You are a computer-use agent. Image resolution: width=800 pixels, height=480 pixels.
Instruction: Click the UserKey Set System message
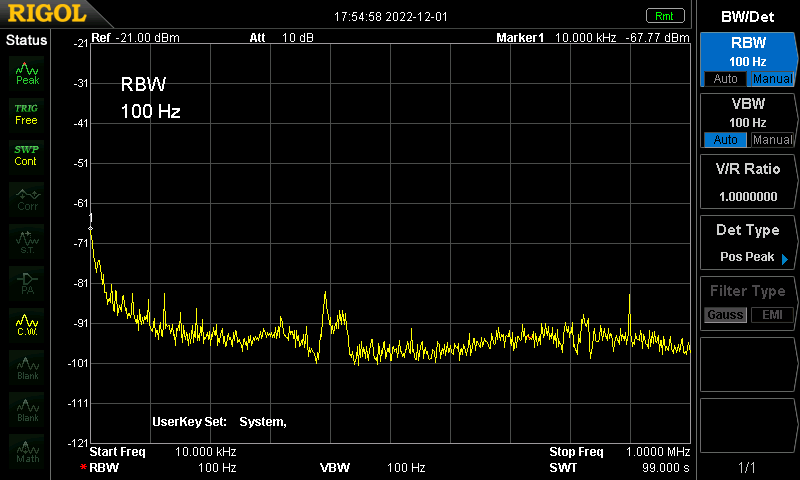point(219,422)
